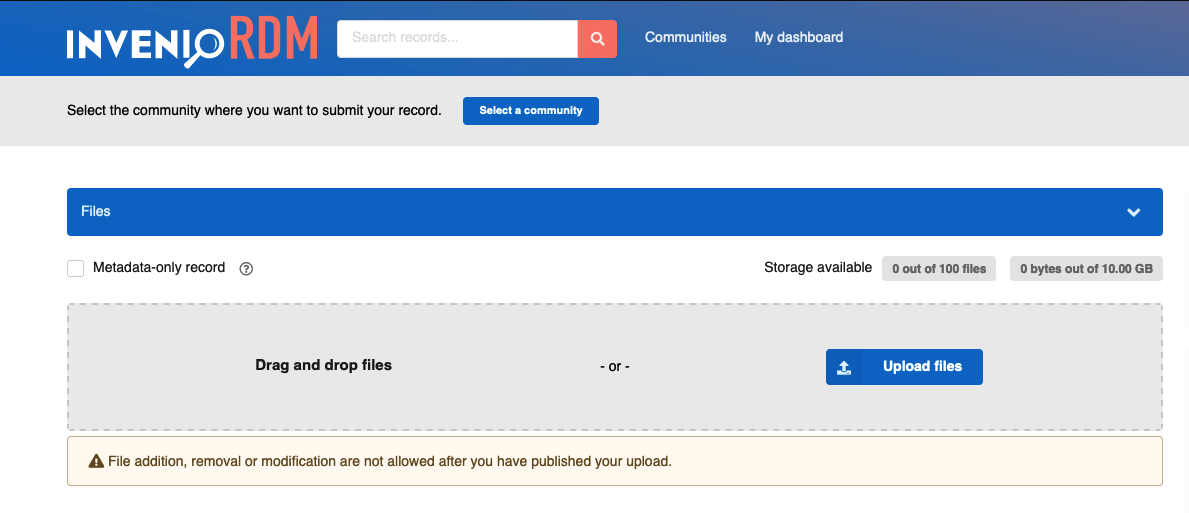Click the warning triangle icon
This screenshot has height=513, width=1189.
coord(96,462)
